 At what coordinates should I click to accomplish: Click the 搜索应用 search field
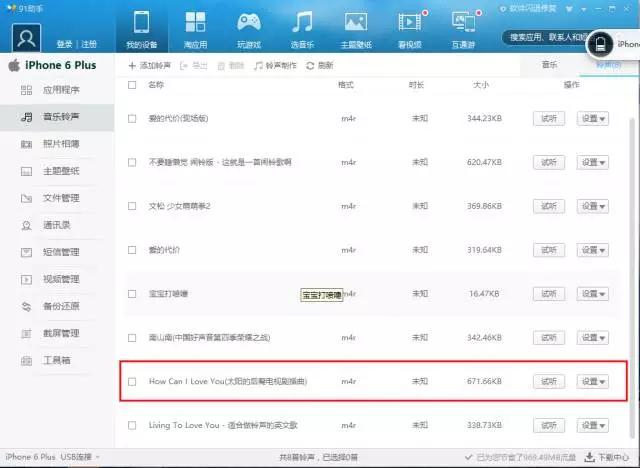click(545, 38)
